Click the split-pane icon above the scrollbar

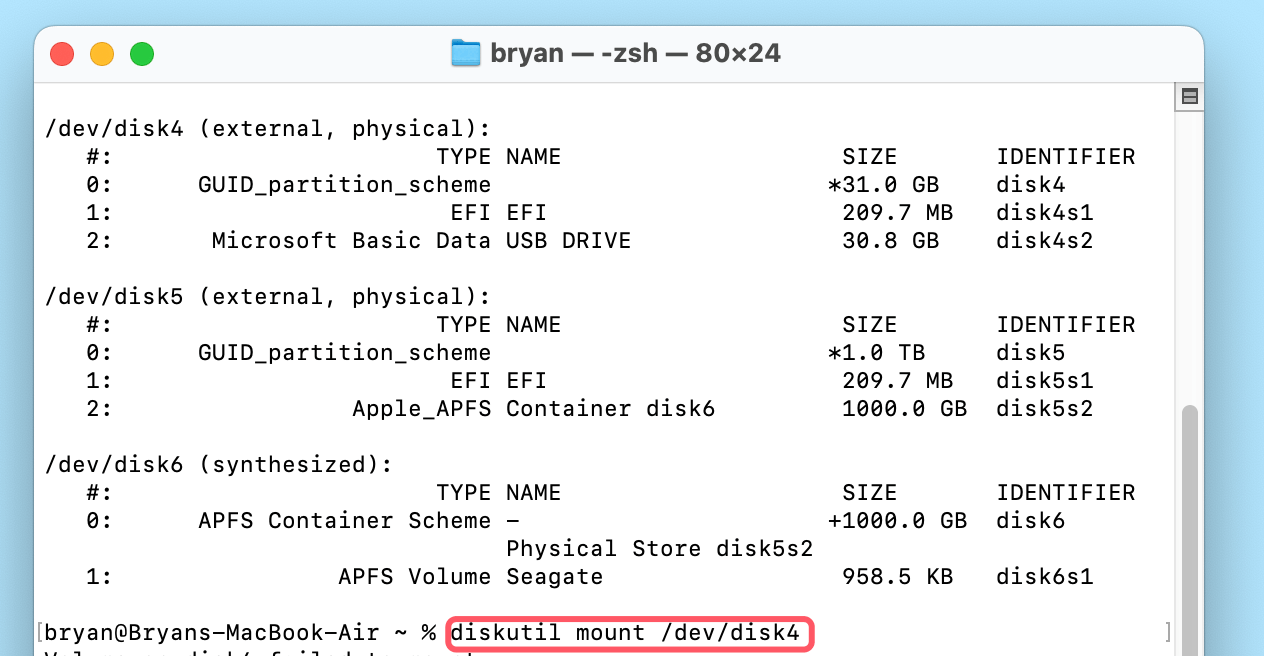1188,95
